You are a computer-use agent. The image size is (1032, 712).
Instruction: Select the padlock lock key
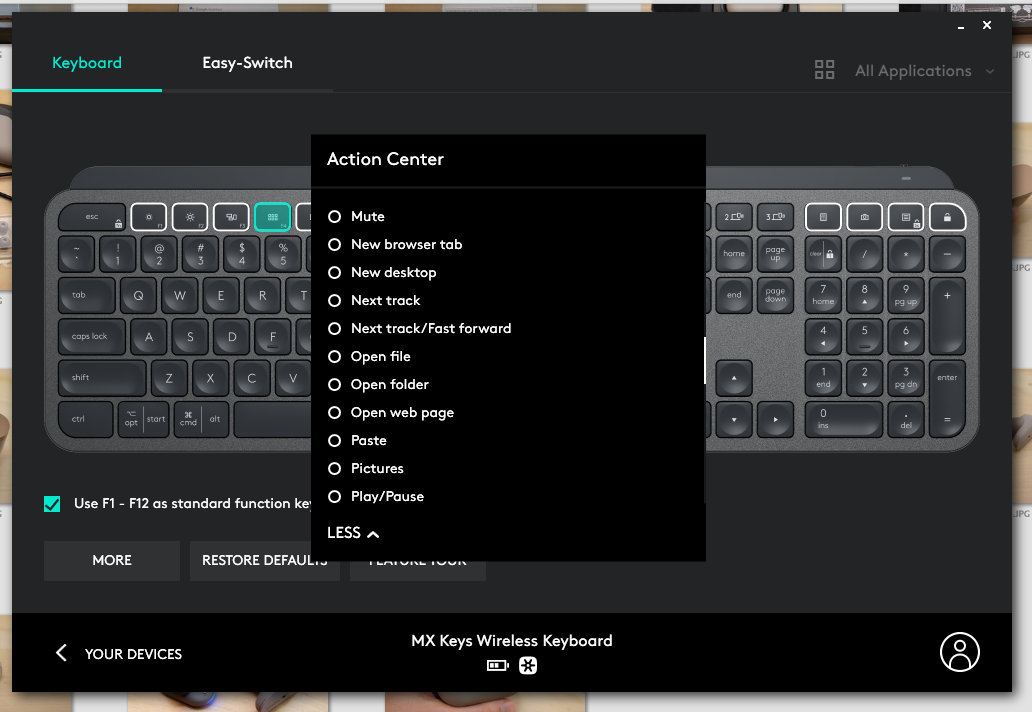pos(947,216)
